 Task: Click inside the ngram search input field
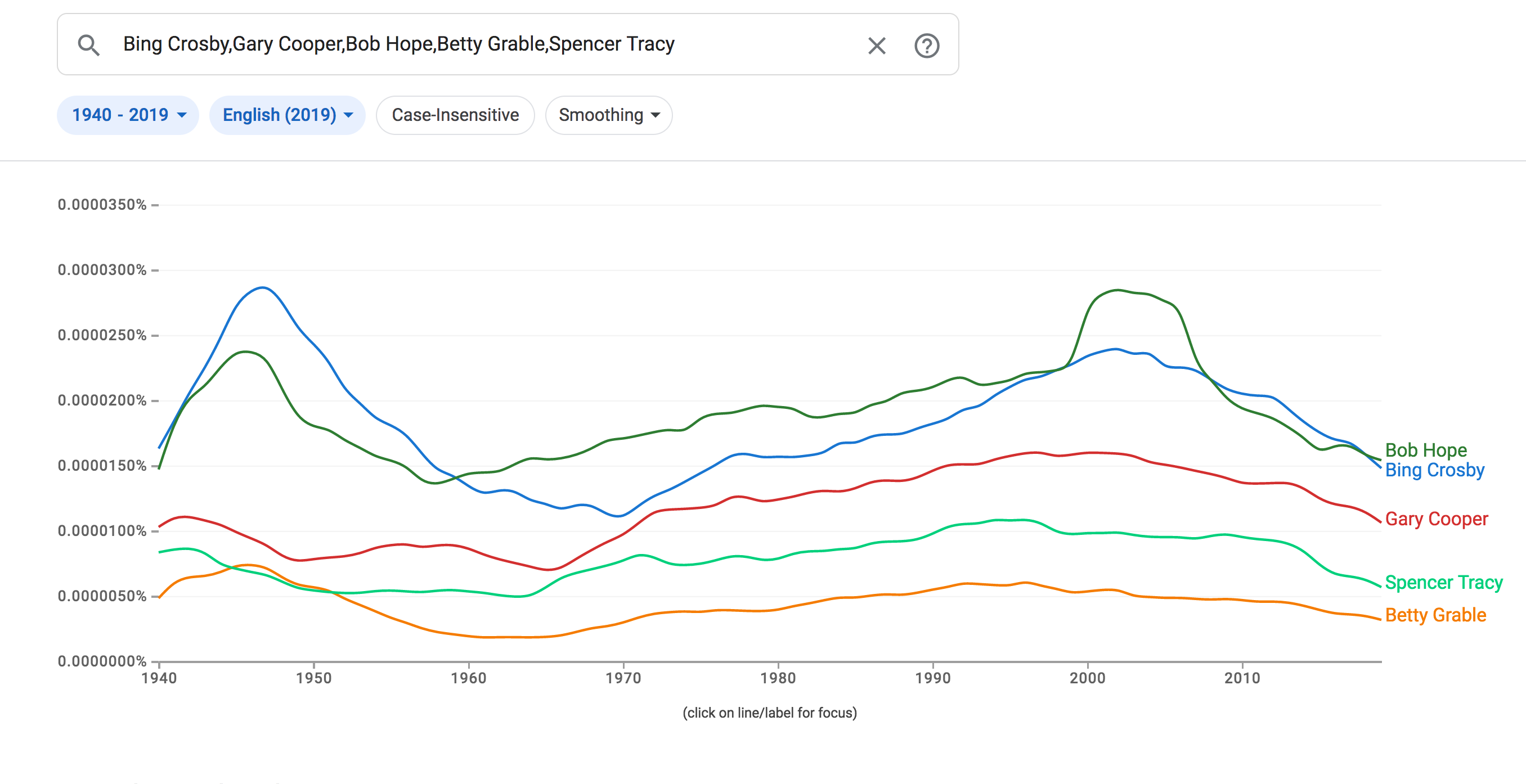tap(474, 44)
